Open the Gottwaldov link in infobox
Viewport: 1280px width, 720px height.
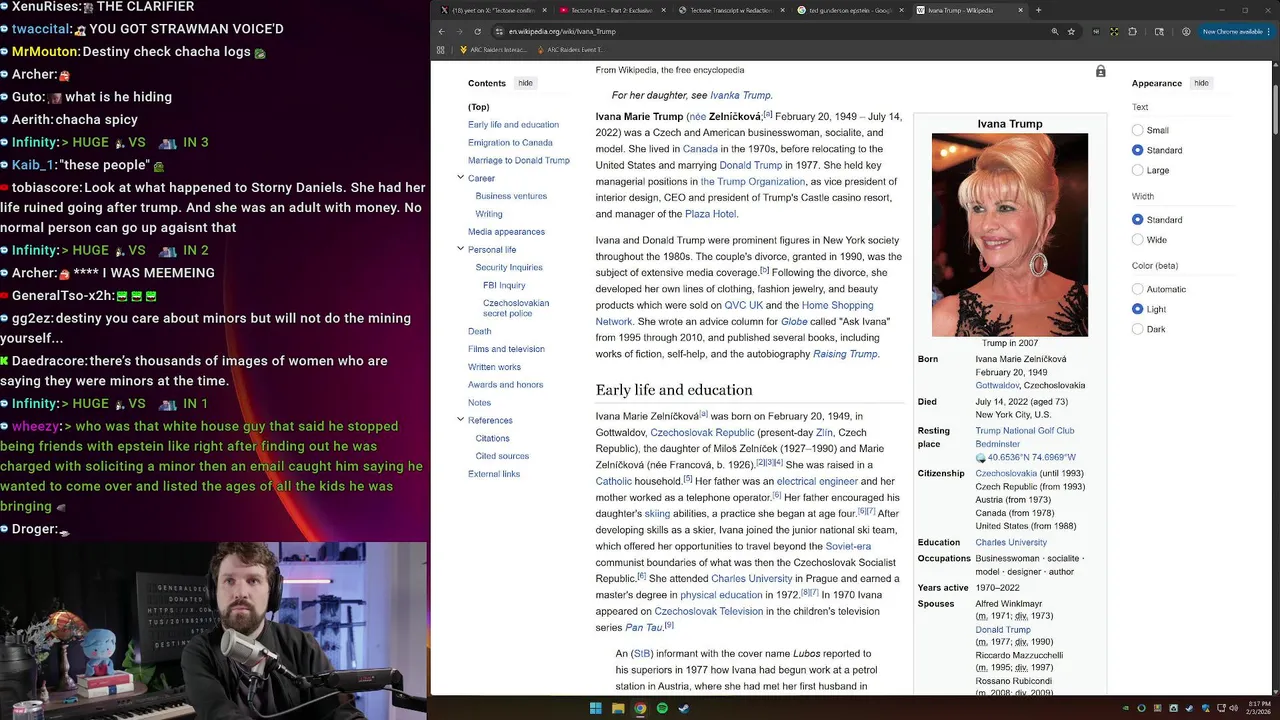click(x=997, y=385)
